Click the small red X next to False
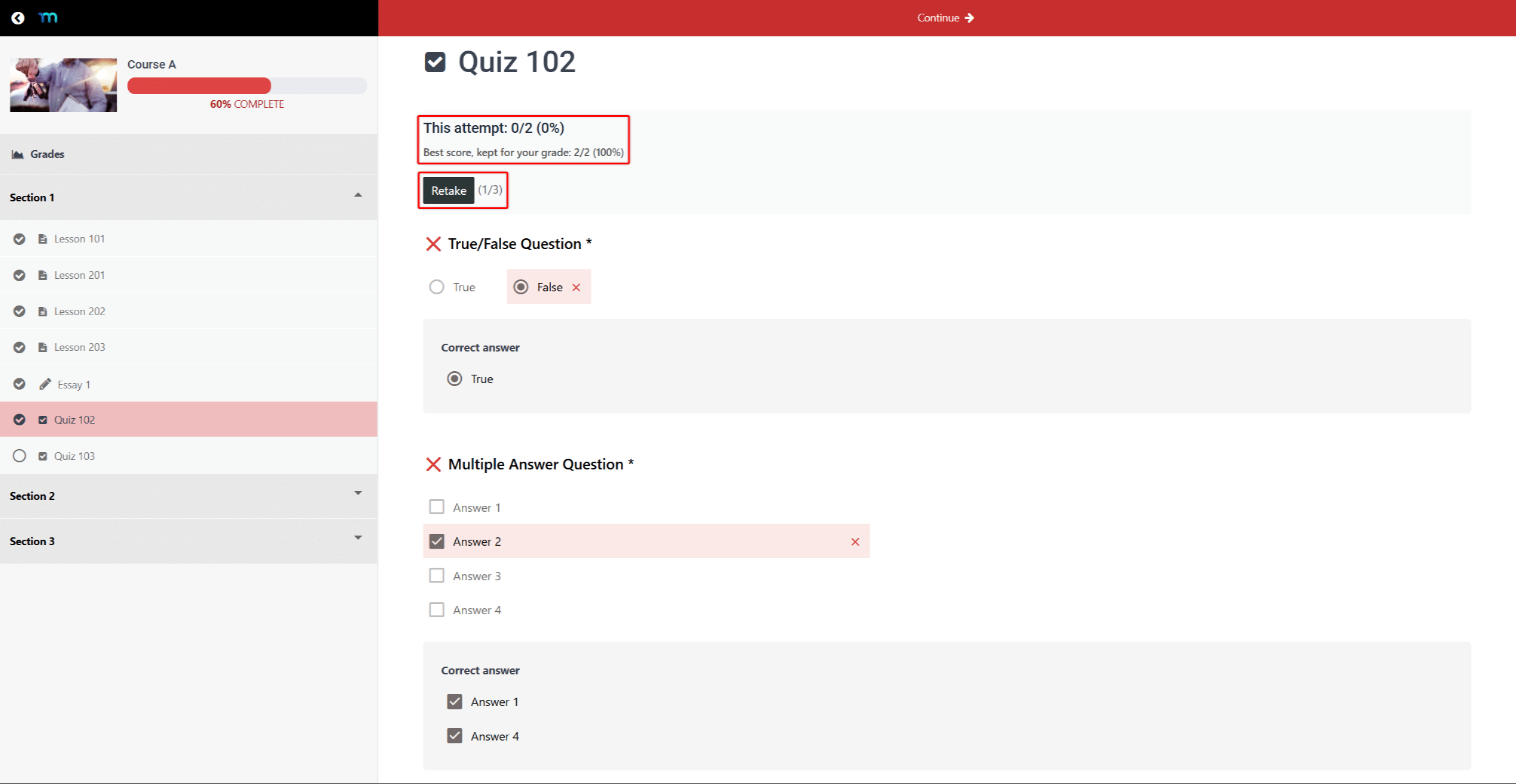The width and height of the screenshot is (1516, 784). click(x=576, y=288)
